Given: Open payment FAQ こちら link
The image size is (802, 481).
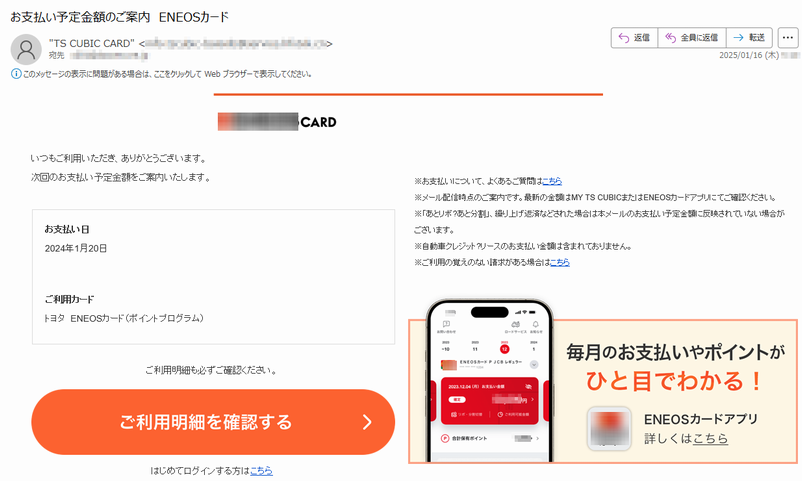Looking at the screenshot, I should [x=552, y=181].
